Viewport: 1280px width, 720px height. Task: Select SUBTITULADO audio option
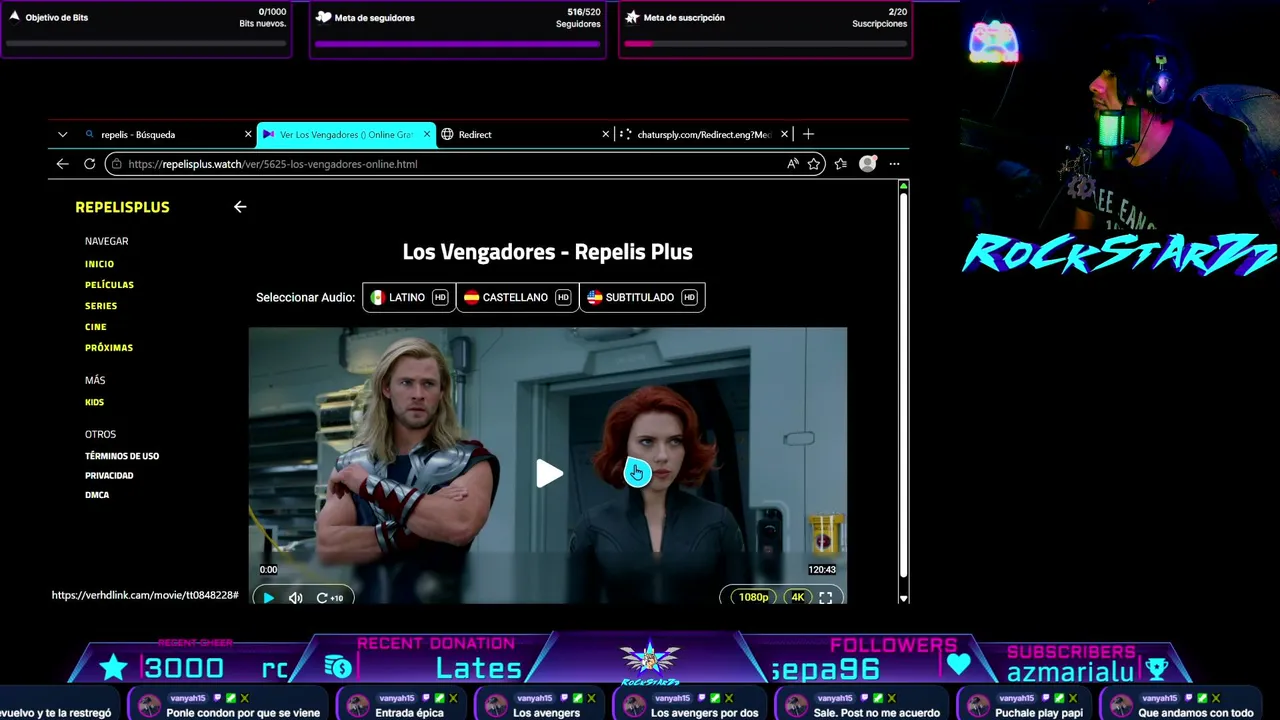tap(642, 297)
